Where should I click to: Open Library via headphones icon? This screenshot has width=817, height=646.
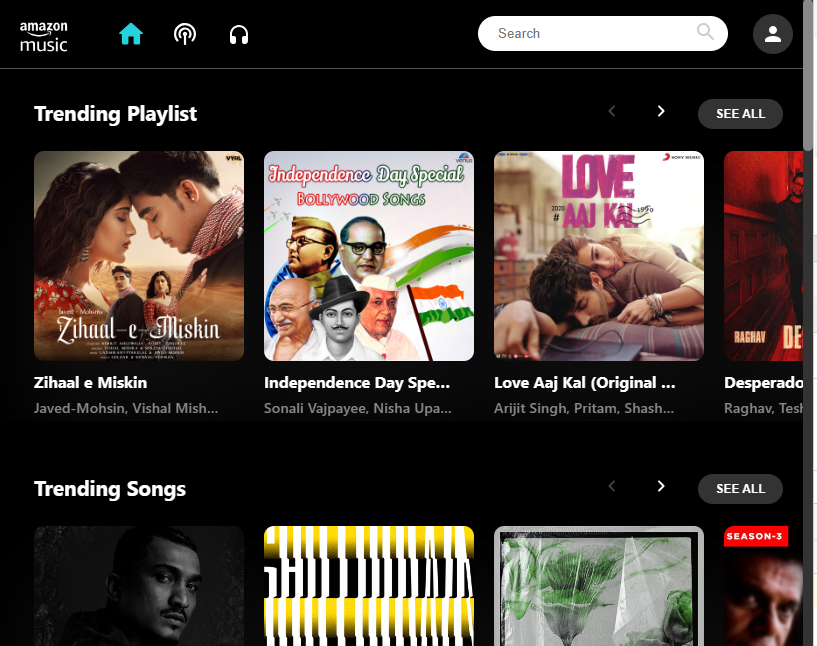tap(239, 35)
